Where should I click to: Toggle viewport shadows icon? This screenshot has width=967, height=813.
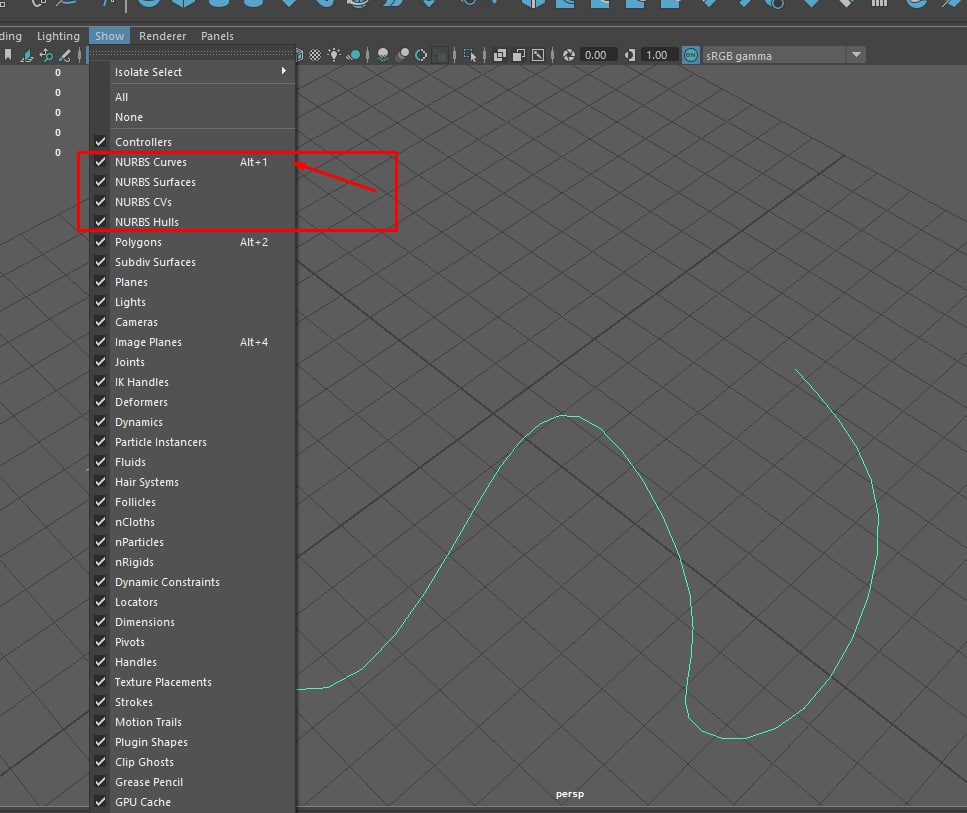[x=353, y=56]
